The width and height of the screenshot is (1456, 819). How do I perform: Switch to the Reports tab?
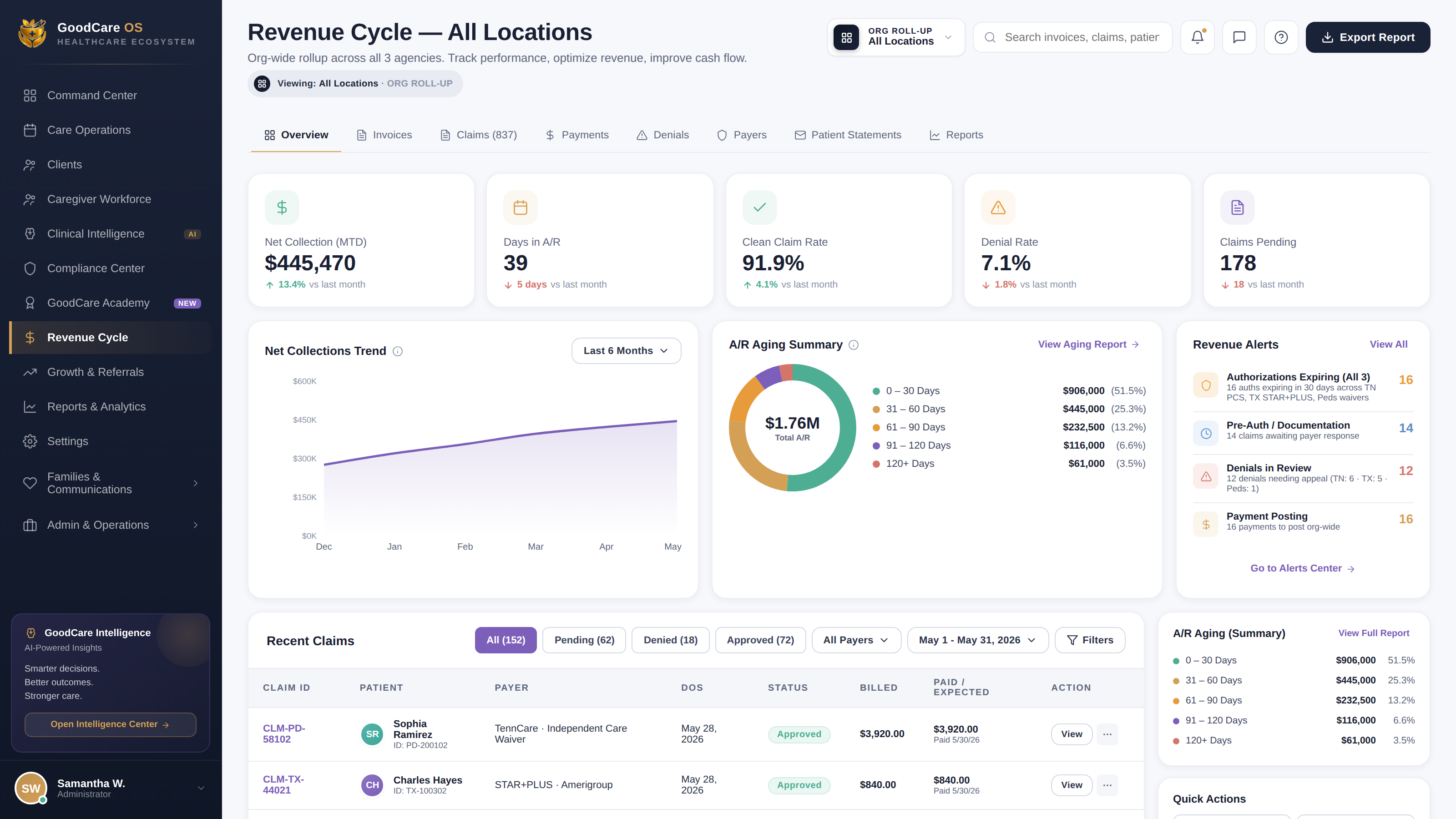(x=957, y=135)
